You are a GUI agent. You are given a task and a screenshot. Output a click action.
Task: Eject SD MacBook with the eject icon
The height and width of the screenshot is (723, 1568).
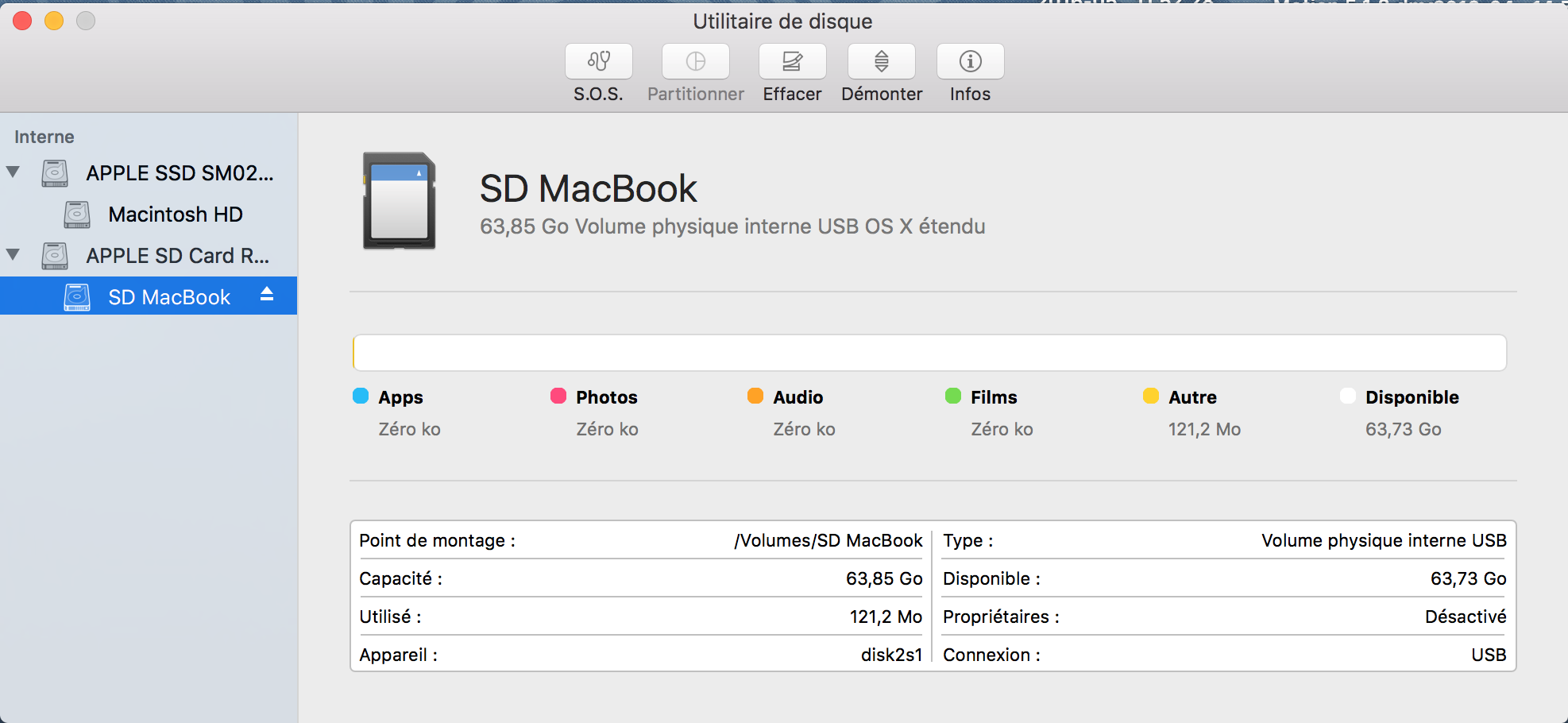click(267, 295)
